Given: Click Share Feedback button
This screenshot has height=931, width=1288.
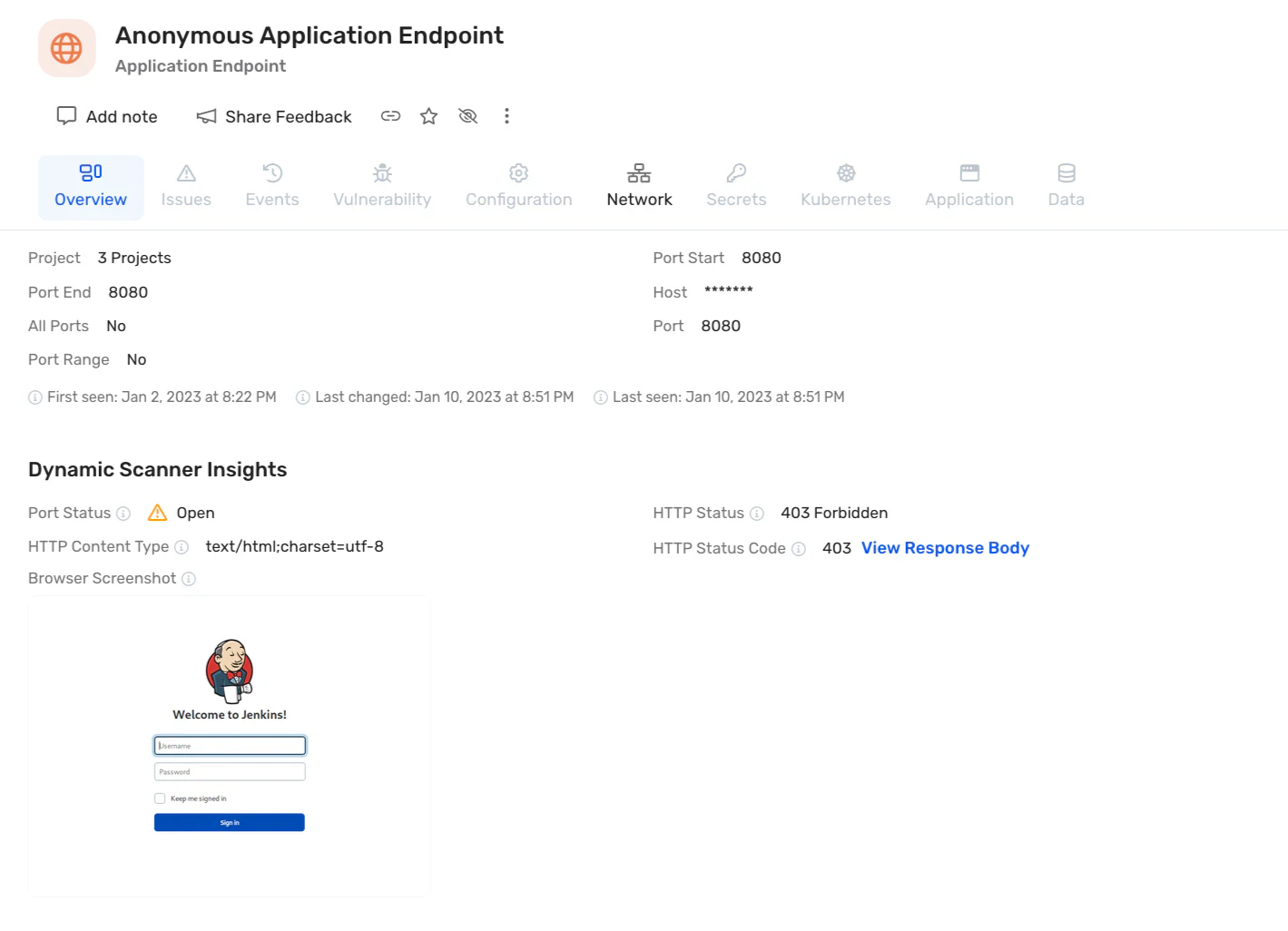Looking at the screenshot, I should (274, 116).
